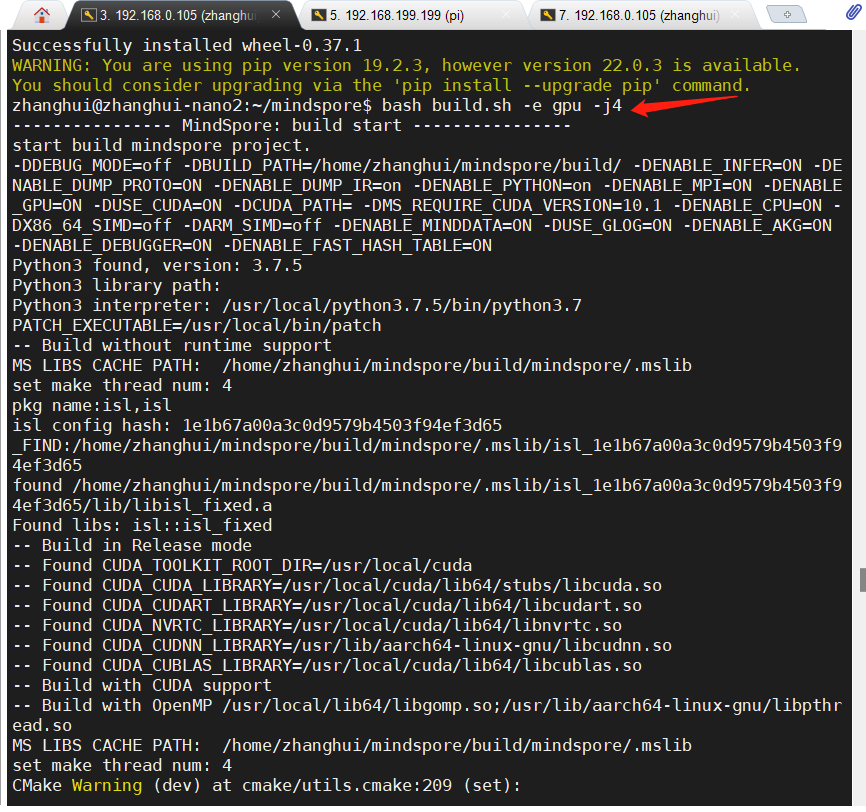Close the tab 7 (zhanghui) session

735,15
